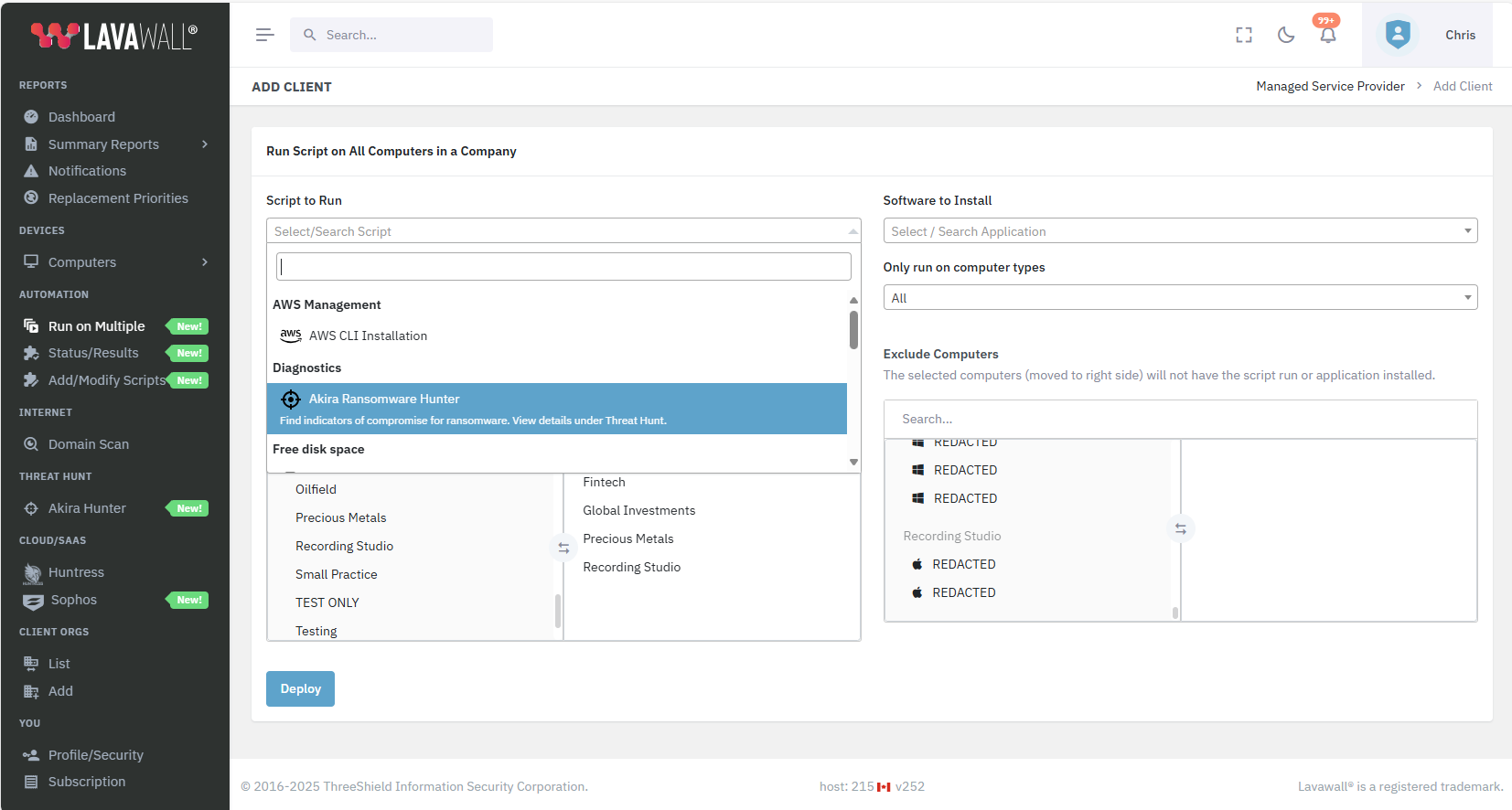Open notifications bell icon
This screenshot has height=810, width=1512.
1328,35
